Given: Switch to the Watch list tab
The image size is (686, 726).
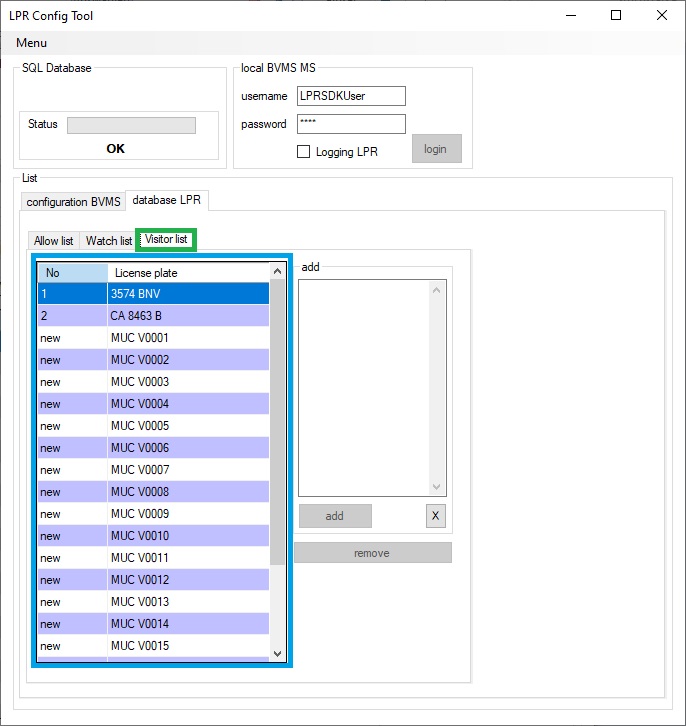Looking at the screenshot, I should coord(108,241).
